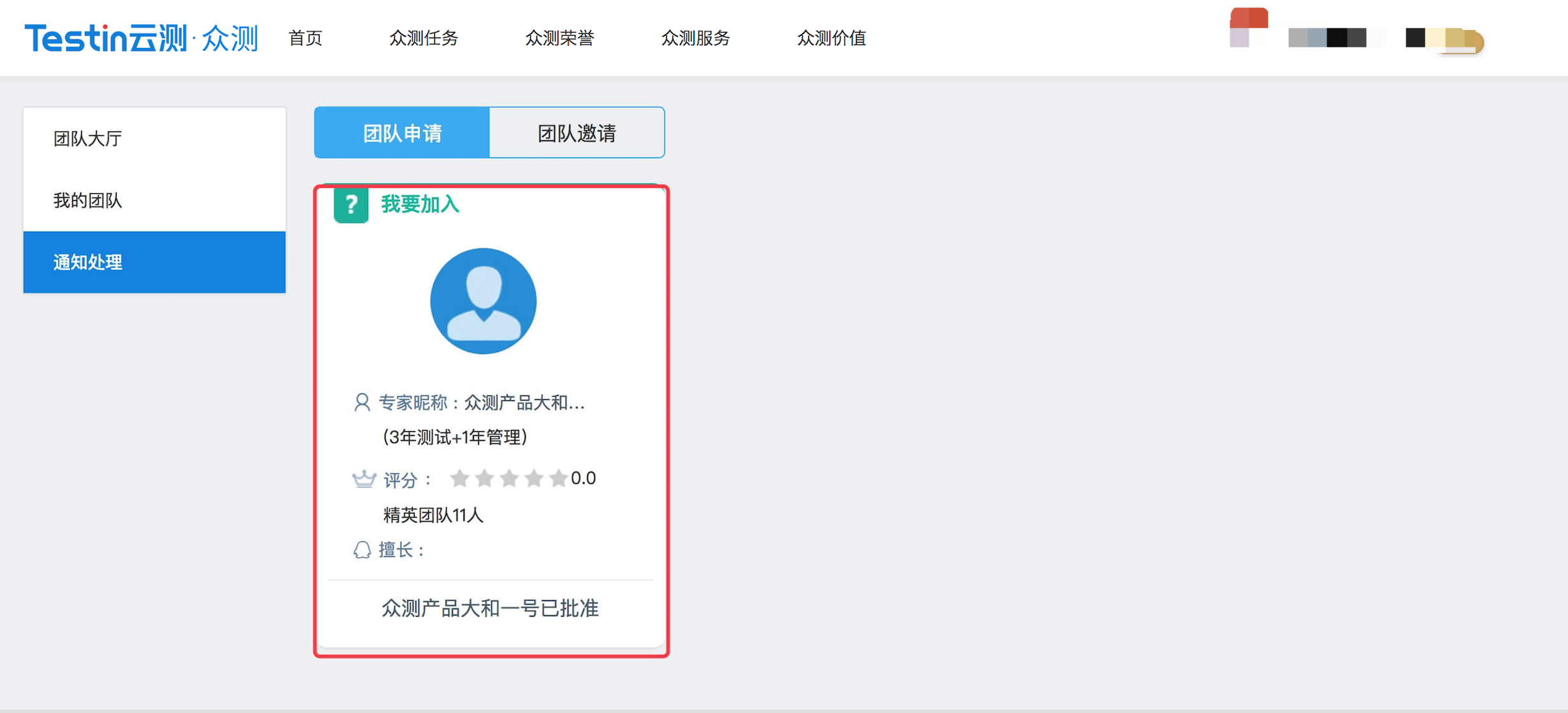
Task: Click the first rating star
Action: tap(459, 478)
